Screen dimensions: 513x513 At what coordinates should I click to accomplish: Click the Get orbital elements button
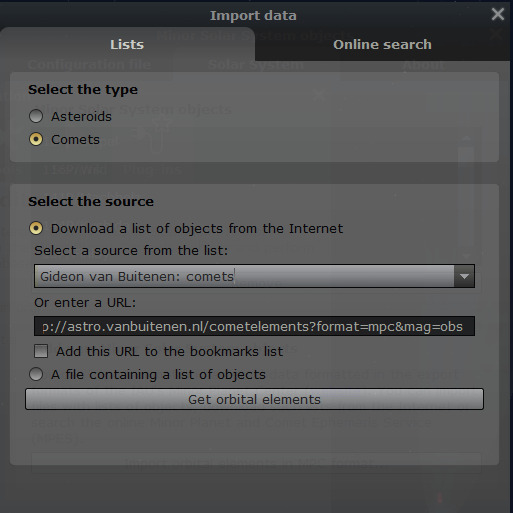tap(254, 399)
